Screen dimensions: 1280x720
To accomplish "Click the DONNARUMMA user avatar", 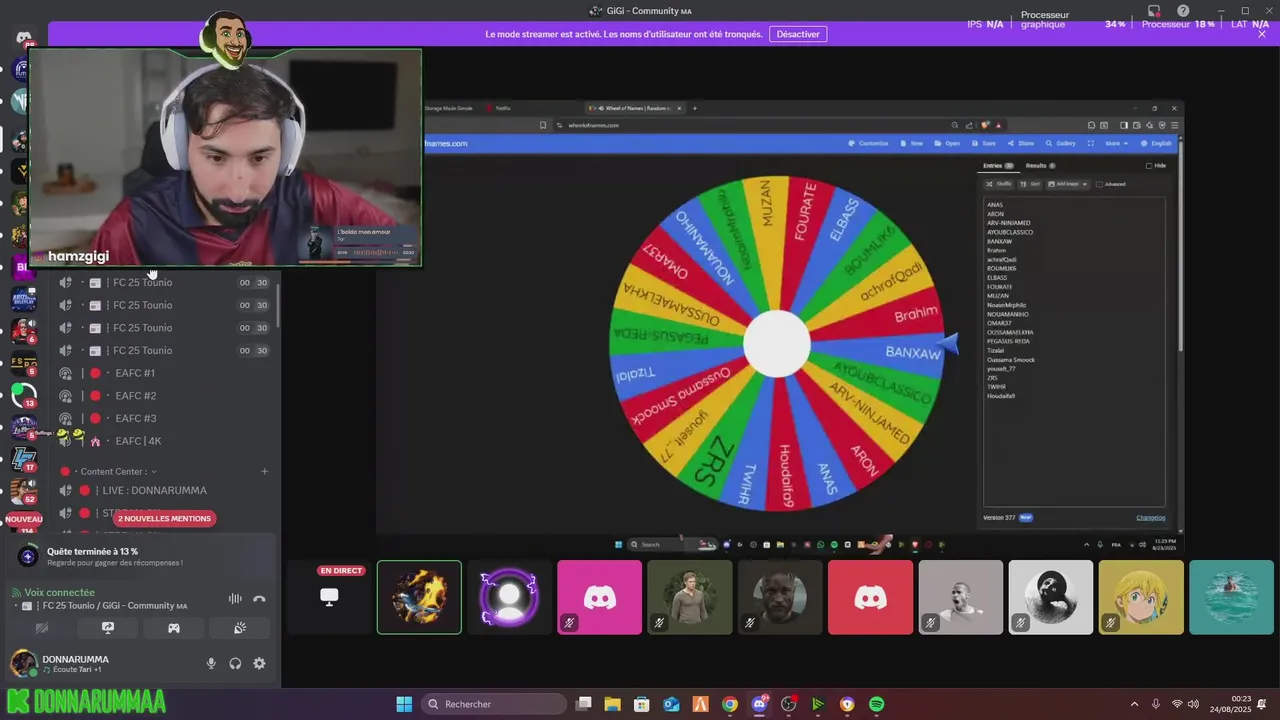I will pyautogui.click(x=24, y=663).
